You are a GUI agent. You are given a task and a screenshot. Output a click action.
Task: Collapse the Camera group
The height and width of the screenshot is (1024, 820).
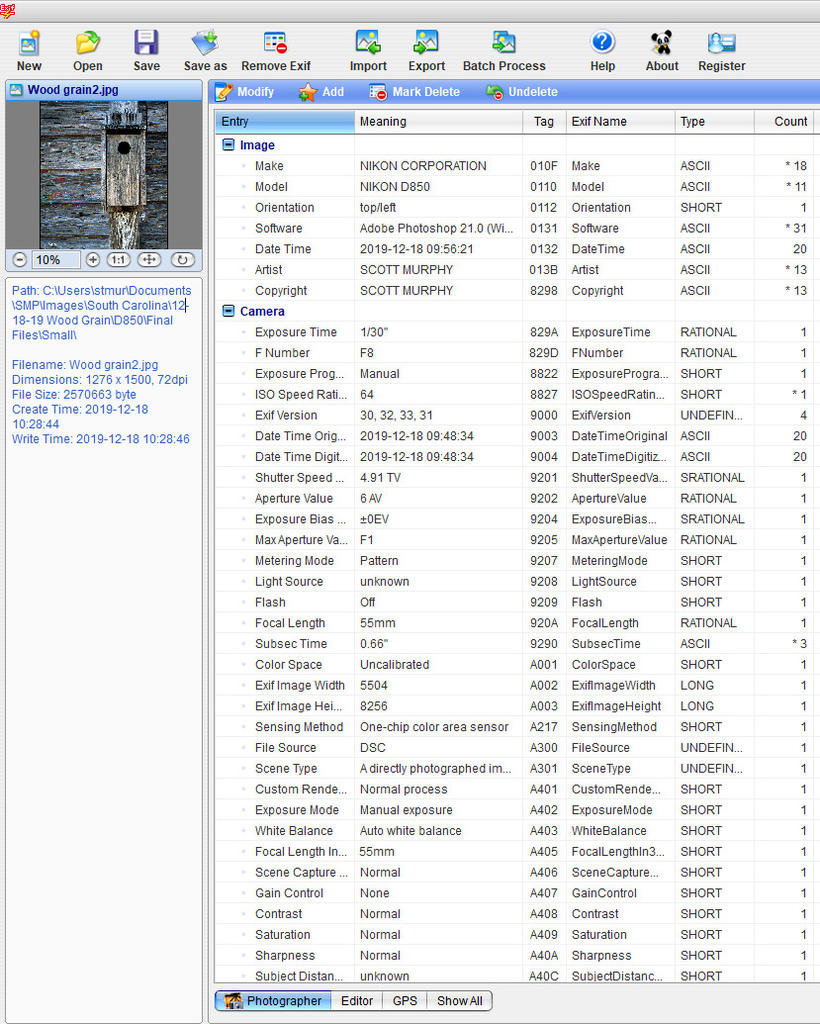228,311
